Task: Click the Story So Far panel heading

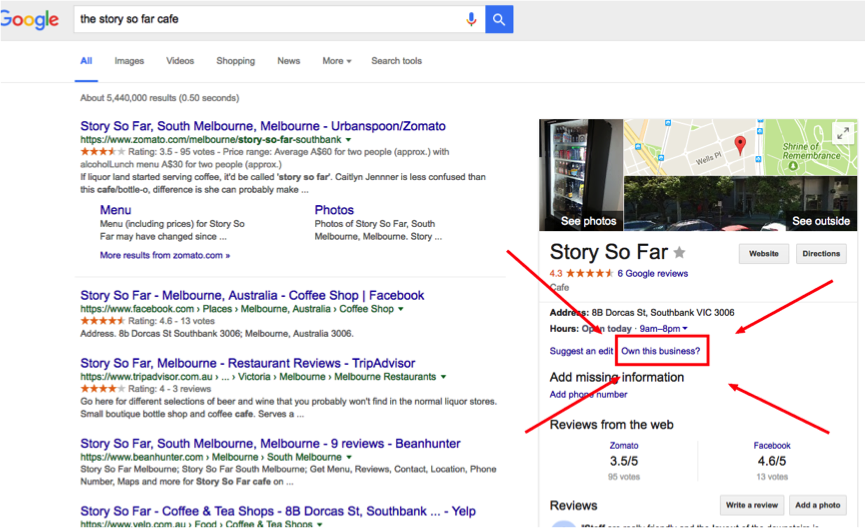Action: [609, 252]
